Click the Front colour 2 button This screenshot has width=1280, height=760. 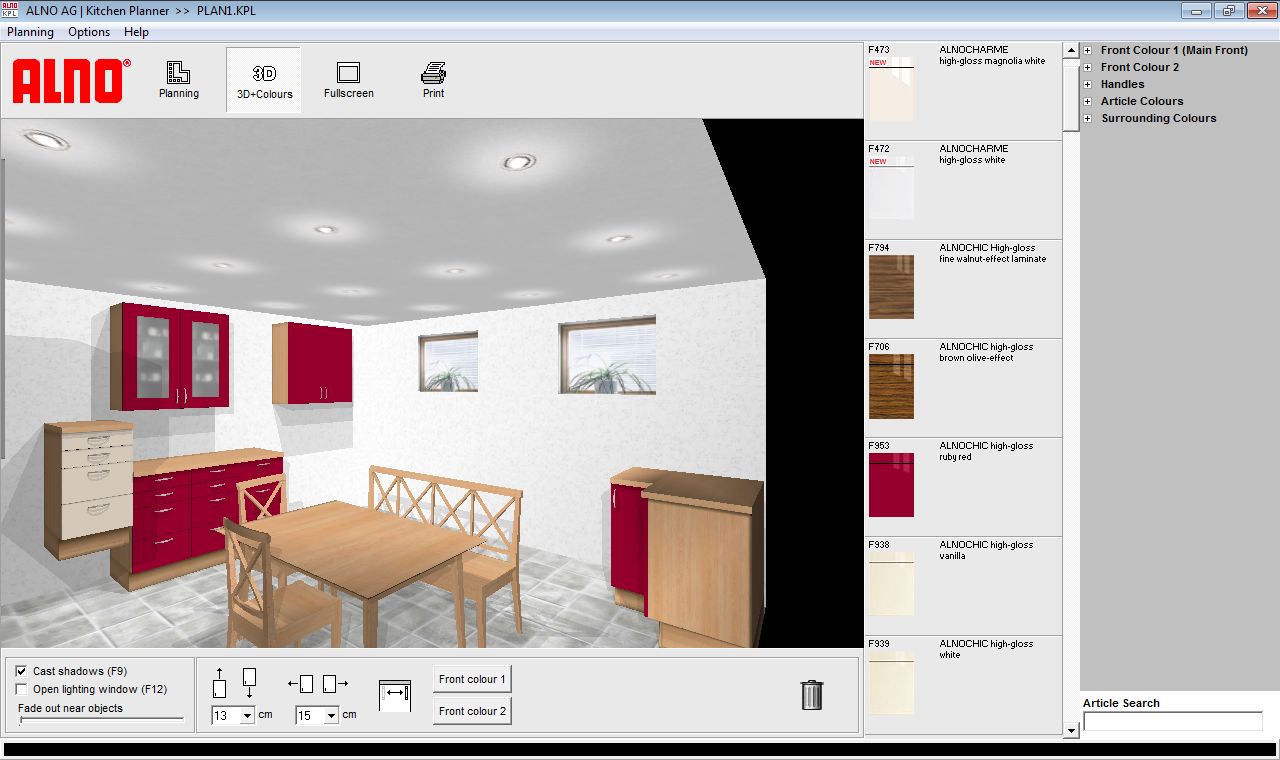tap(472, 711)
